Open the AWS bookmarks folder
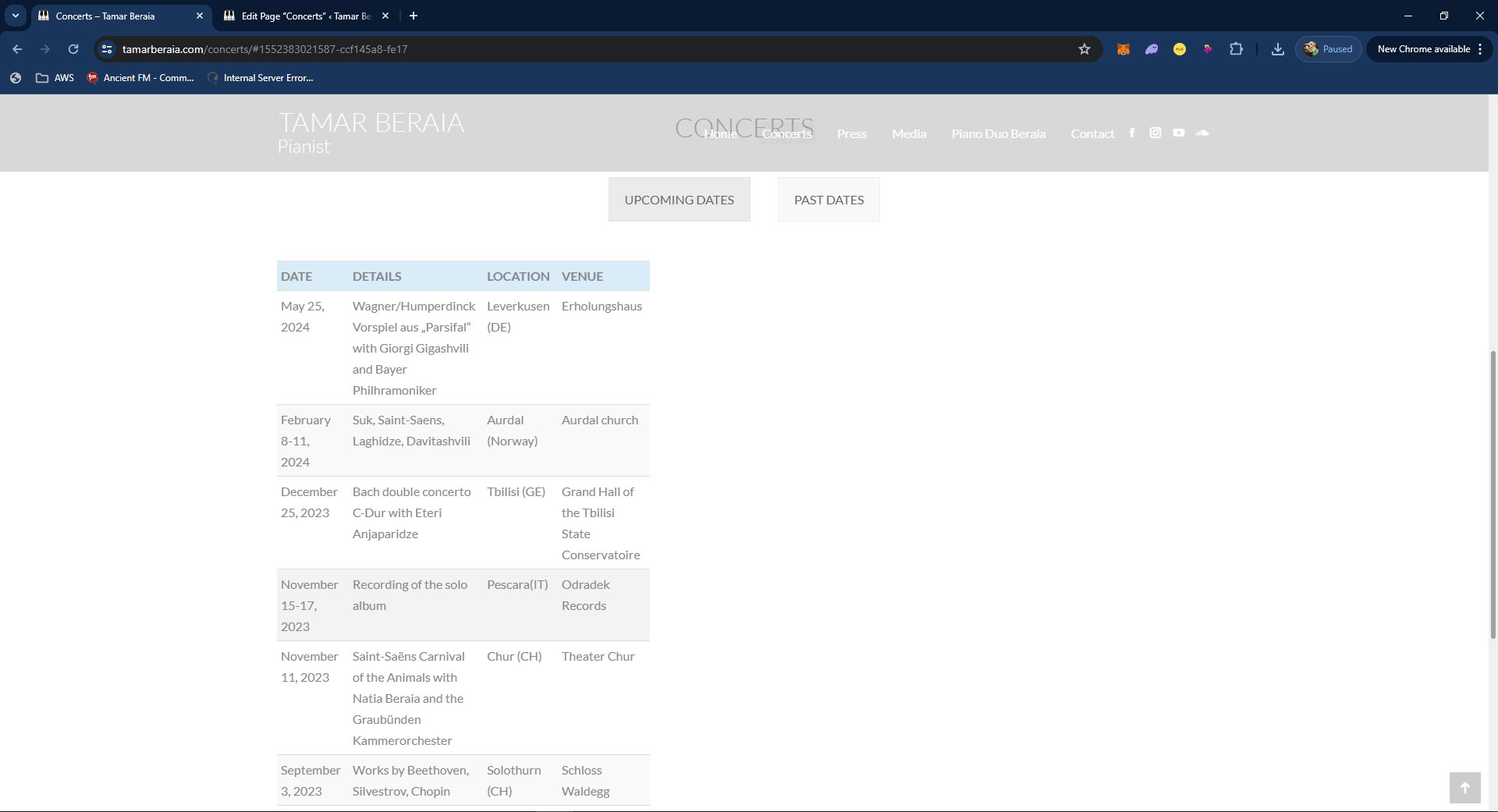 tap(55, 78)
